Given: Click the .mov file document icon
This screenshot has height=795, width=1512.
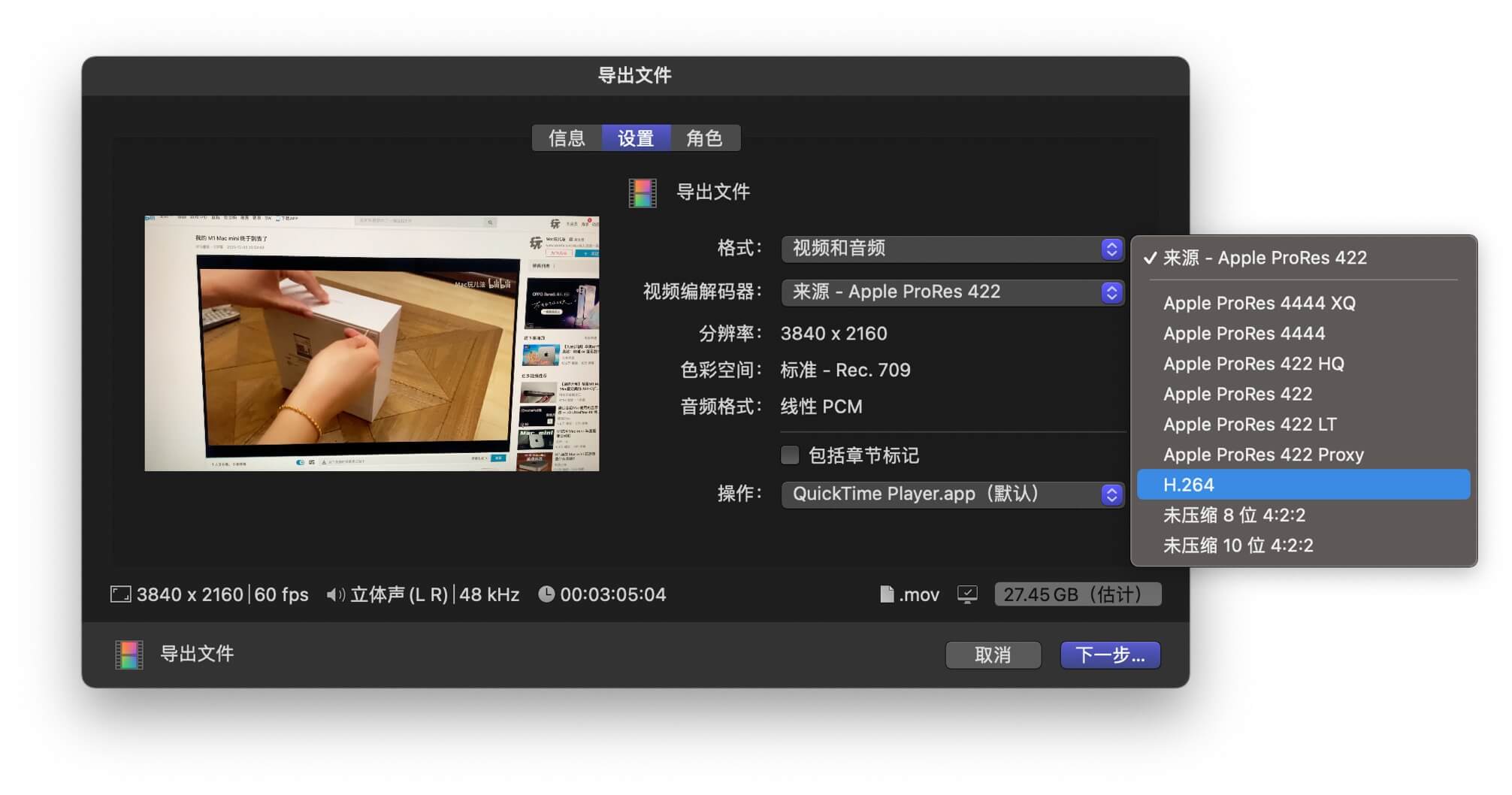Looking at the screenshot, I should (887, 594).
